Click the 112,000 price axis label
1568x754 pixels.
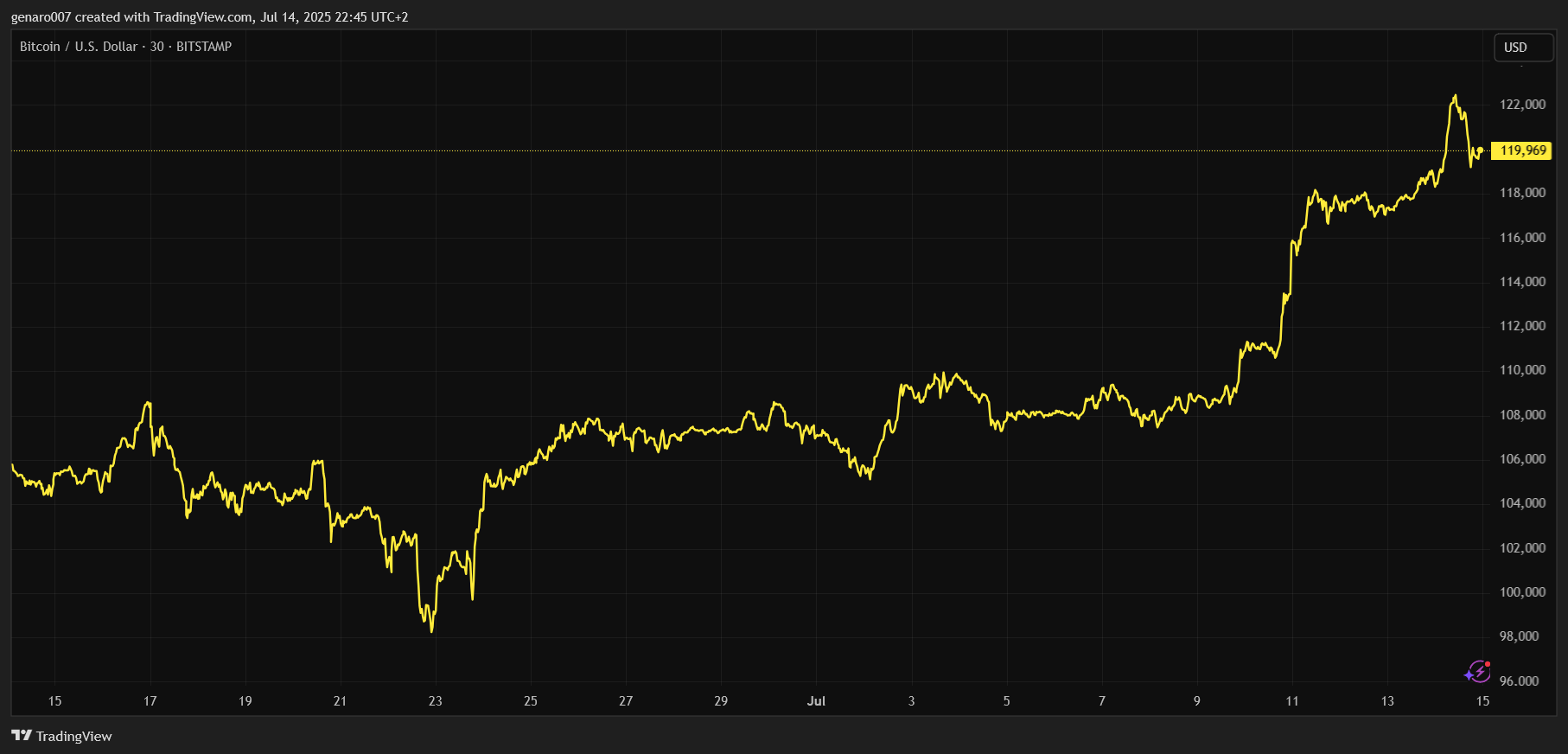pos(1522,326)
